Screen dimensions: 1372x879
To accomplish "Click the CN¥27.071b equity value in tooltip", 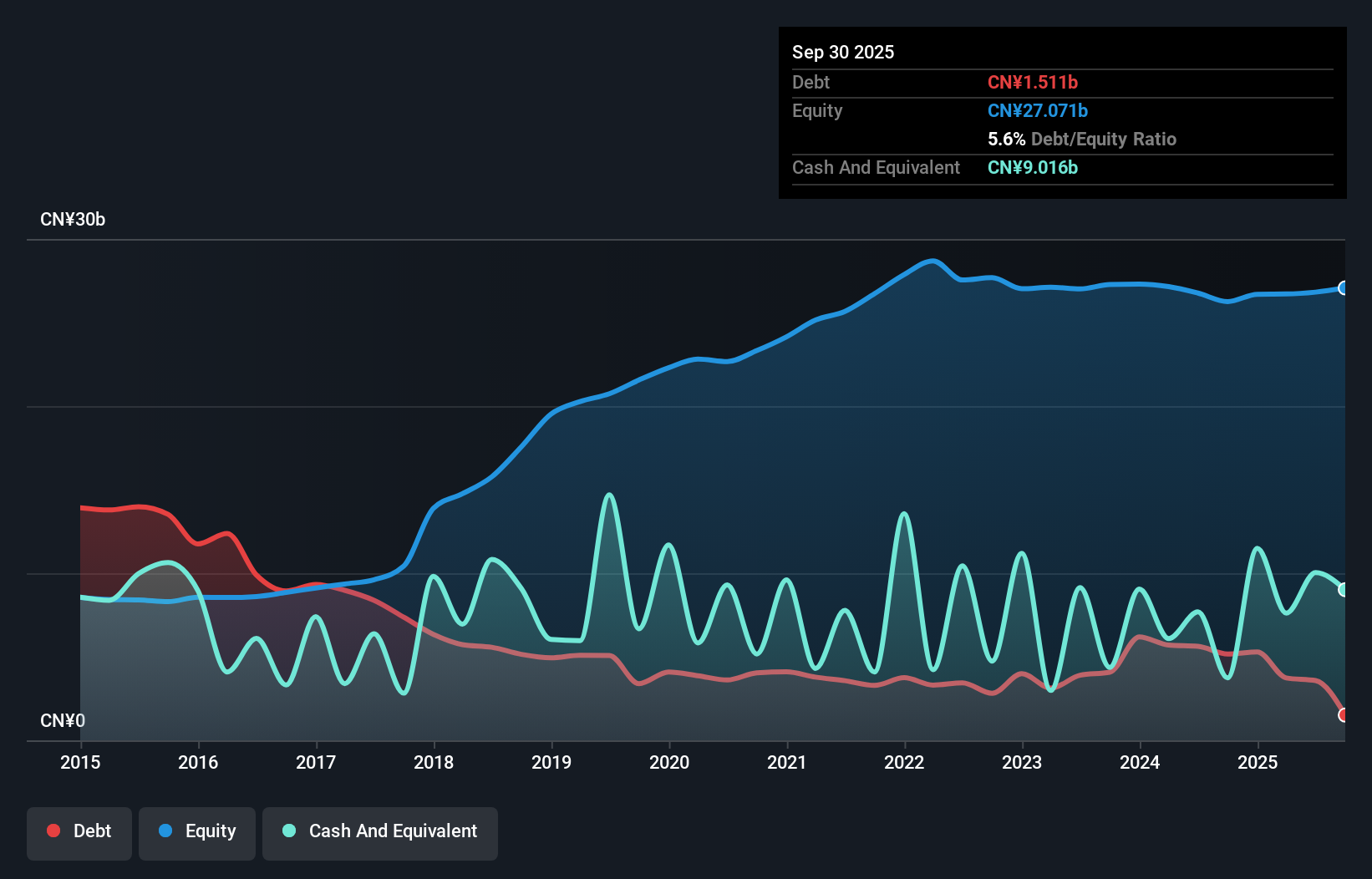I will [x=1038, y=111].
